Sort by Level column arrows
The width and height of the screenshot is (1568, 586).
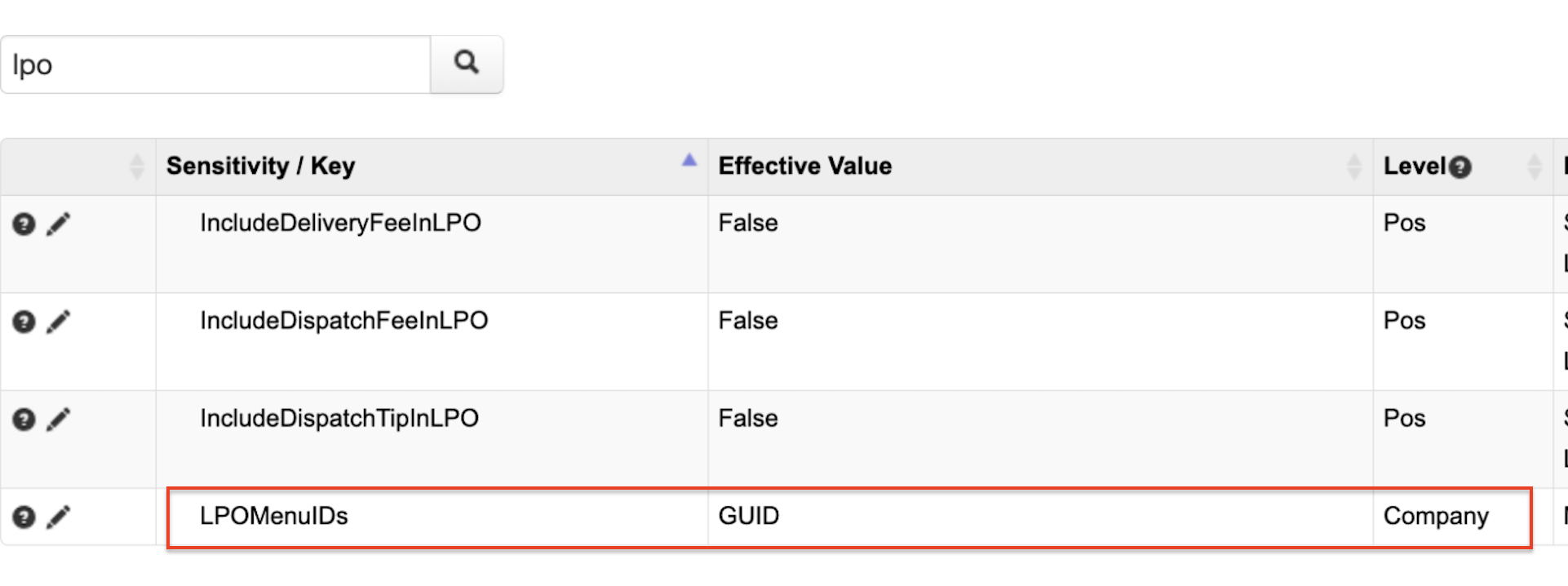(1534, 166)
